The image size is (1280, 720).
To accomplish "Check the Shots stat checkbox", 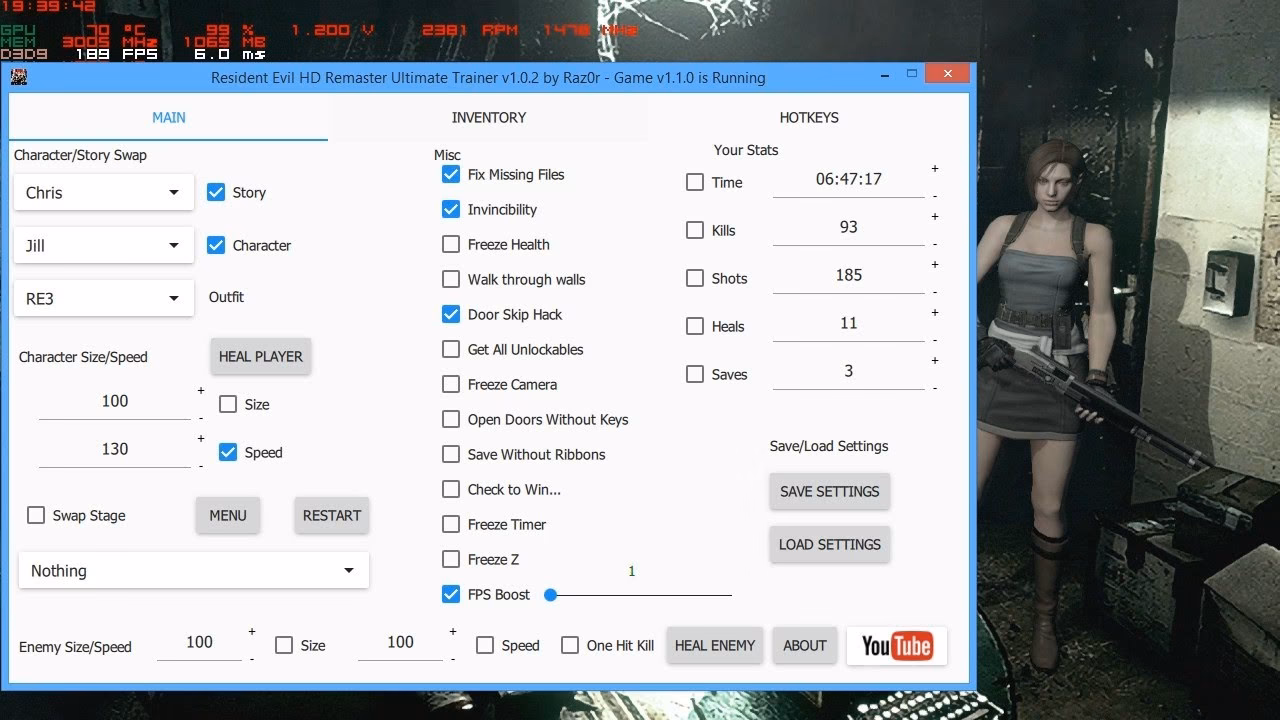I will [x=695, y=278].
